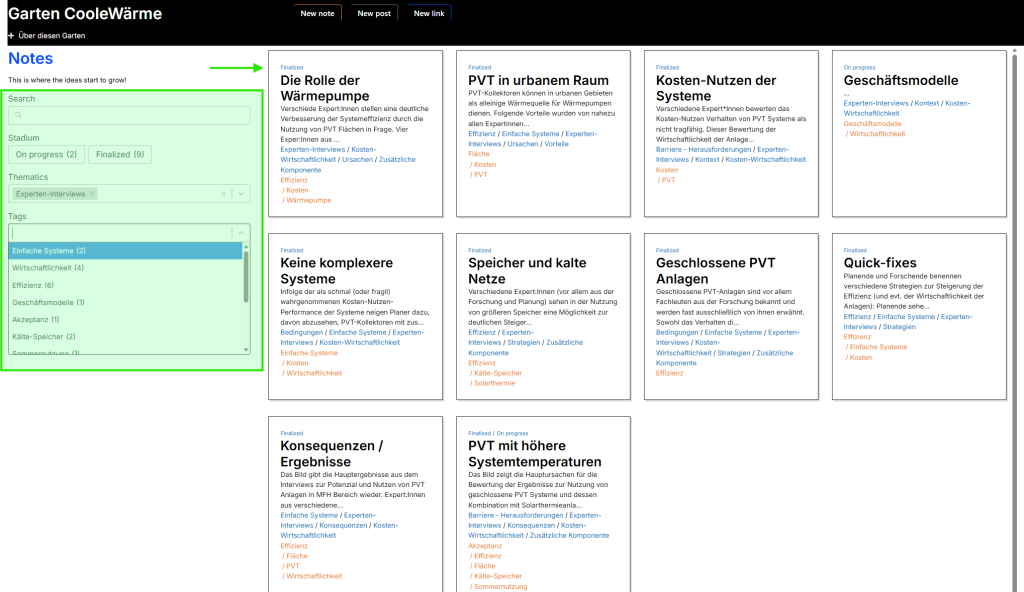Click the magnifier icon in Search field
This screenshot has width=1024, height=592.
click(x=18, y=115)
